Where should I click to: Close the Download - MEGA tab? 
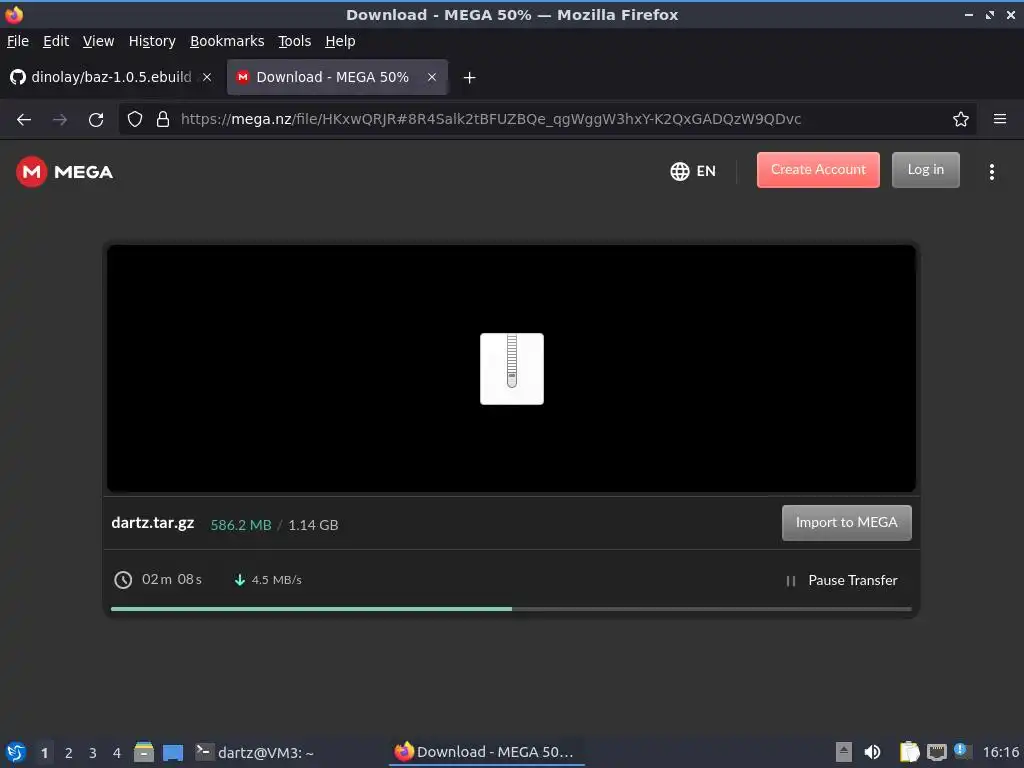[432, 77]
